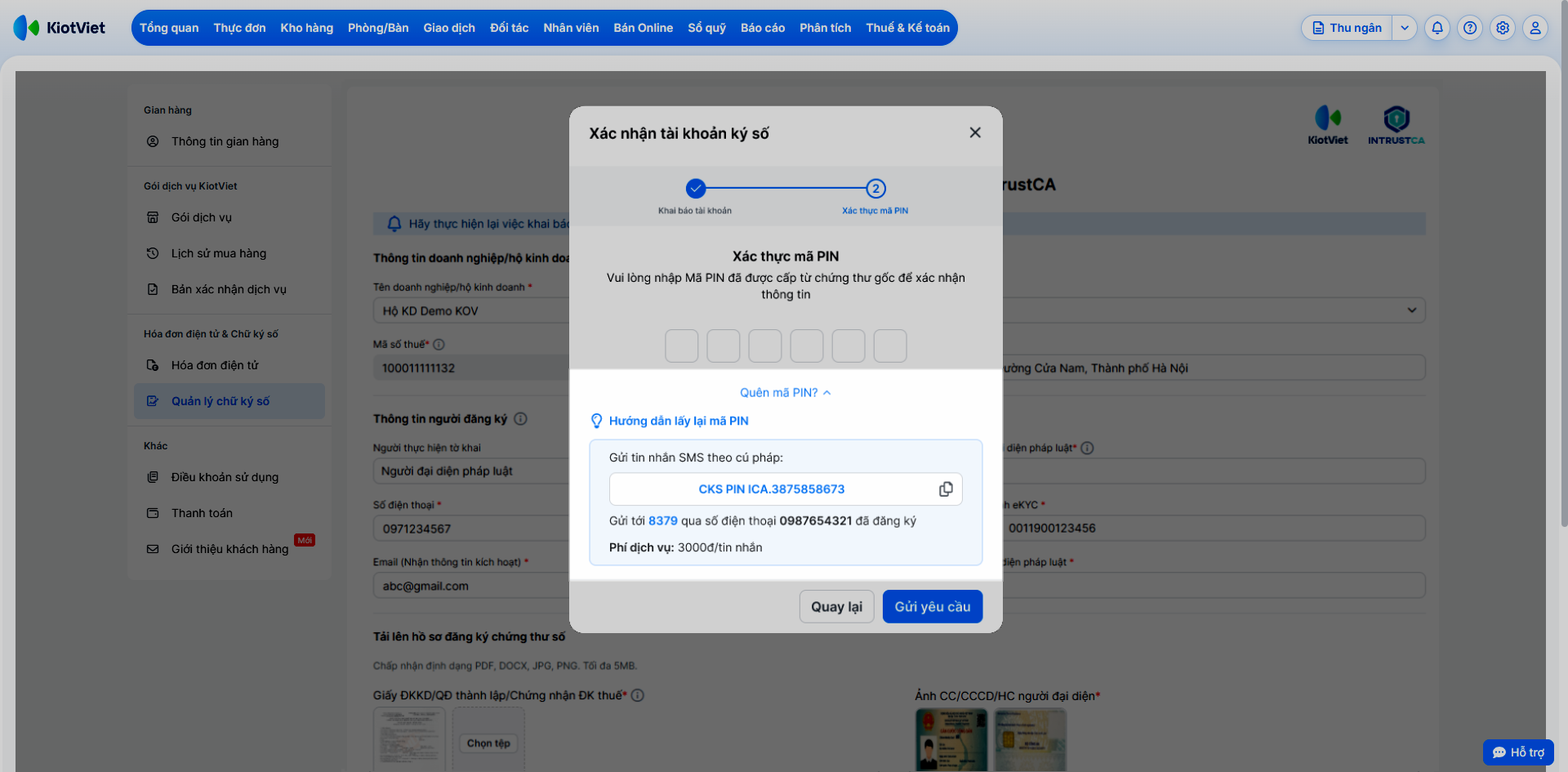Click the Gửi yêu cầu button
Image resolution: width=1568 pixels, height=772 pixels.
tap(933, 607)
